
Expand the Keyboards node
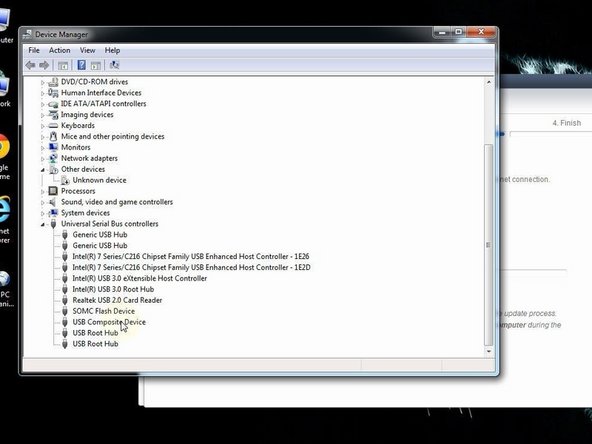[x=42, y=126]
